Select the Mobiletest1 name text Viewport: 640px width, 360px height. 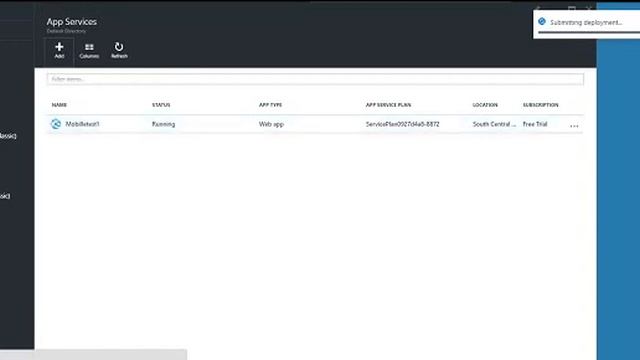[82, 124]
